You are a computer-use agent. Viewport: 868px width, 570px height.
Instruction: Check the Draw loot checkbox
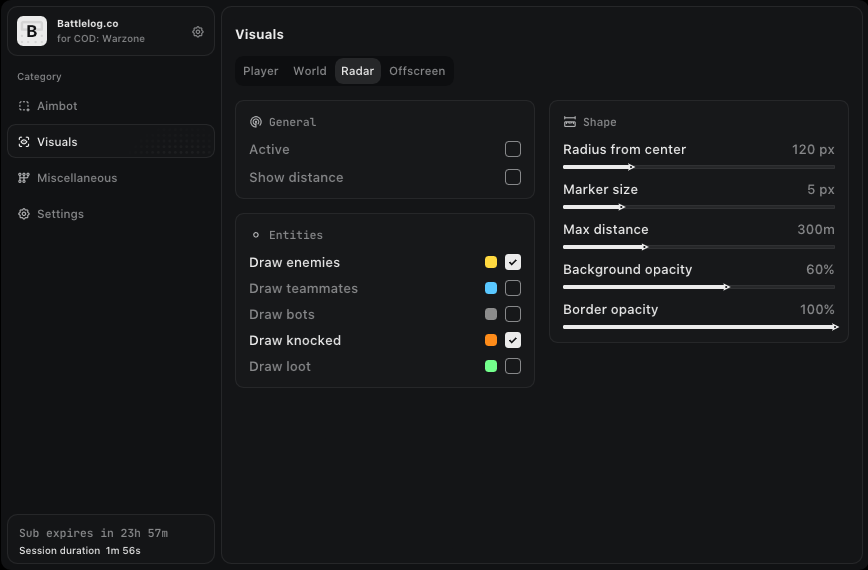click(513, 366)
